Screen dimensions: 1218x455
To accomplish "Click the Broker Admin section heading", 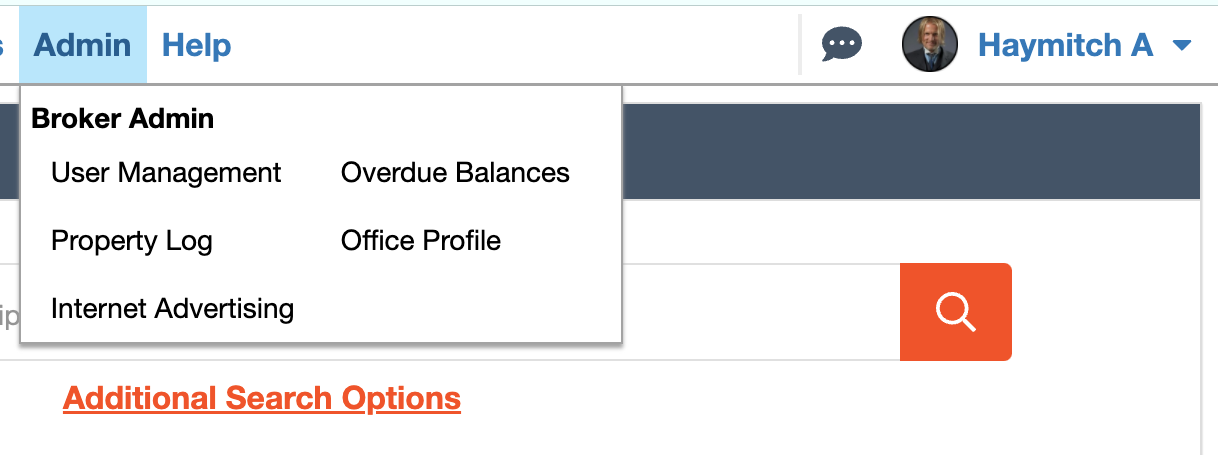I will click(x=122, y=119).
